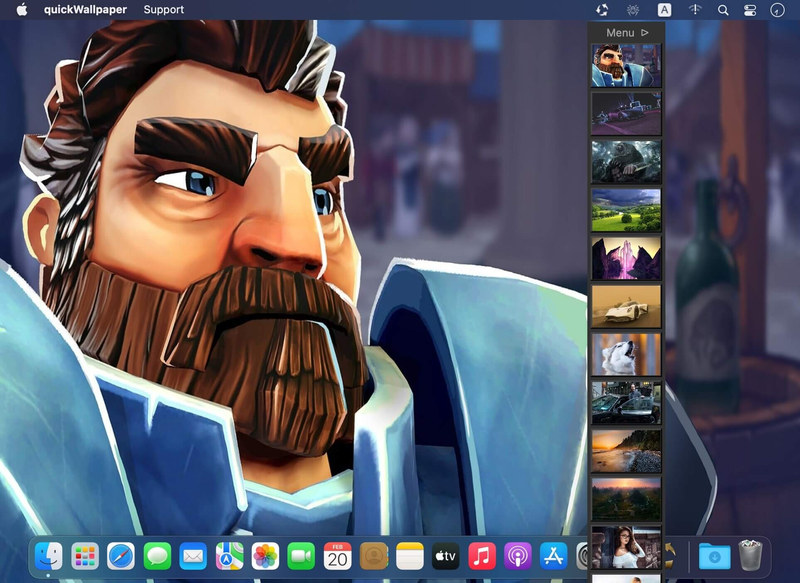
Task: Launch Notes from the Dock
Action: pos(410,556)
